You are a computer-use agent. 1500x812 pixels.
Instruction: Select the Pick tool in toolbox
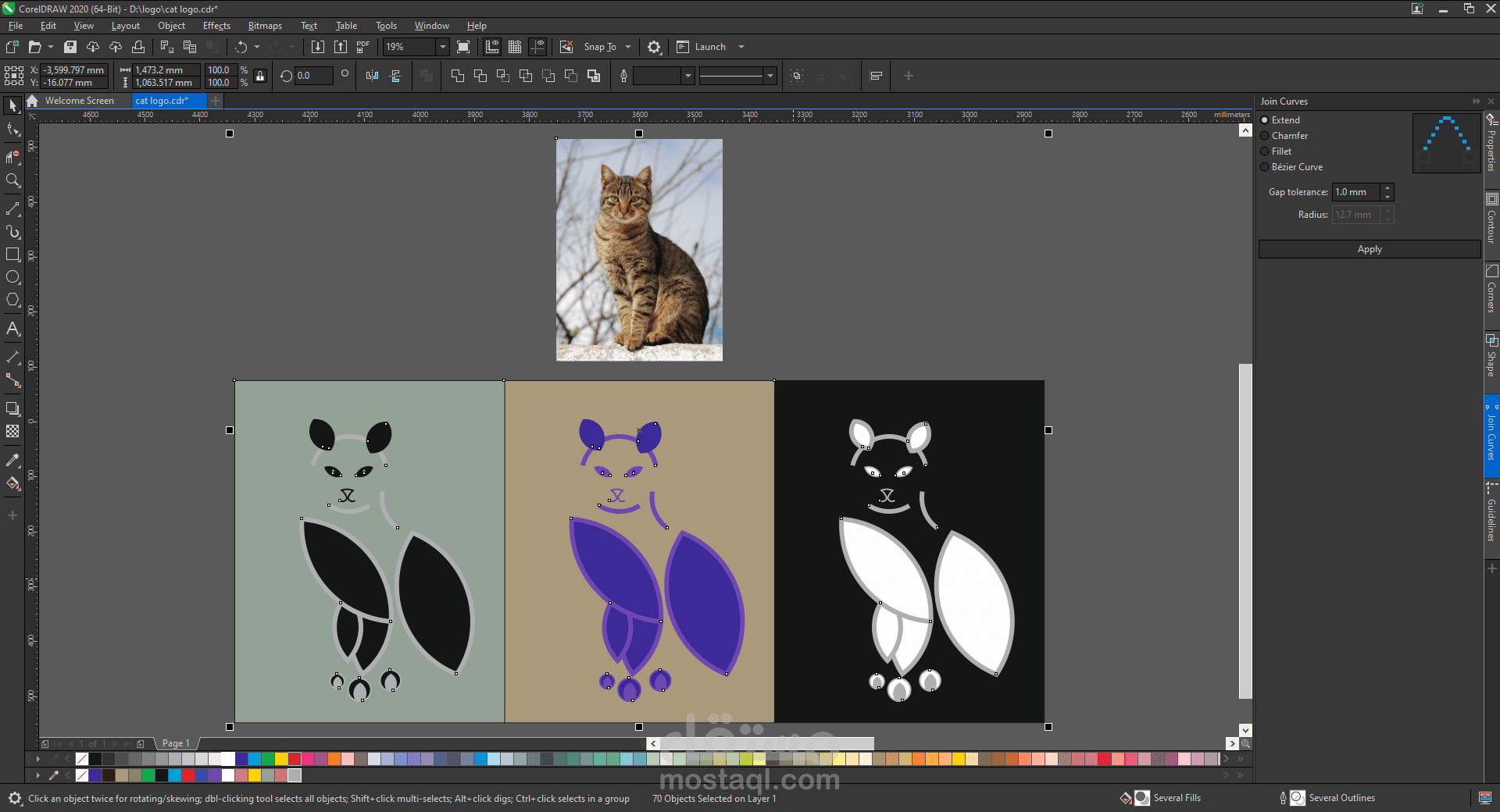12,105
